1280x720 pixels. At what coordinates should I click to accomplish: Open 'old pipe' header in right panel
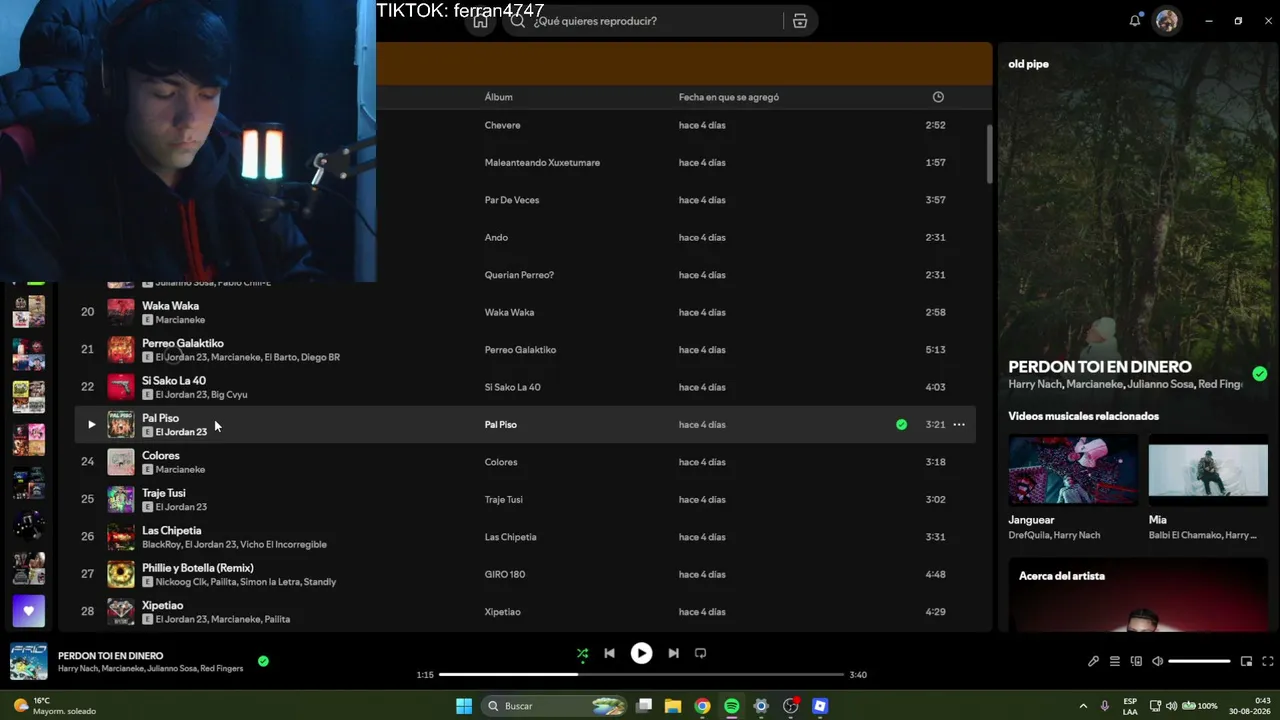click(1028, 64)
